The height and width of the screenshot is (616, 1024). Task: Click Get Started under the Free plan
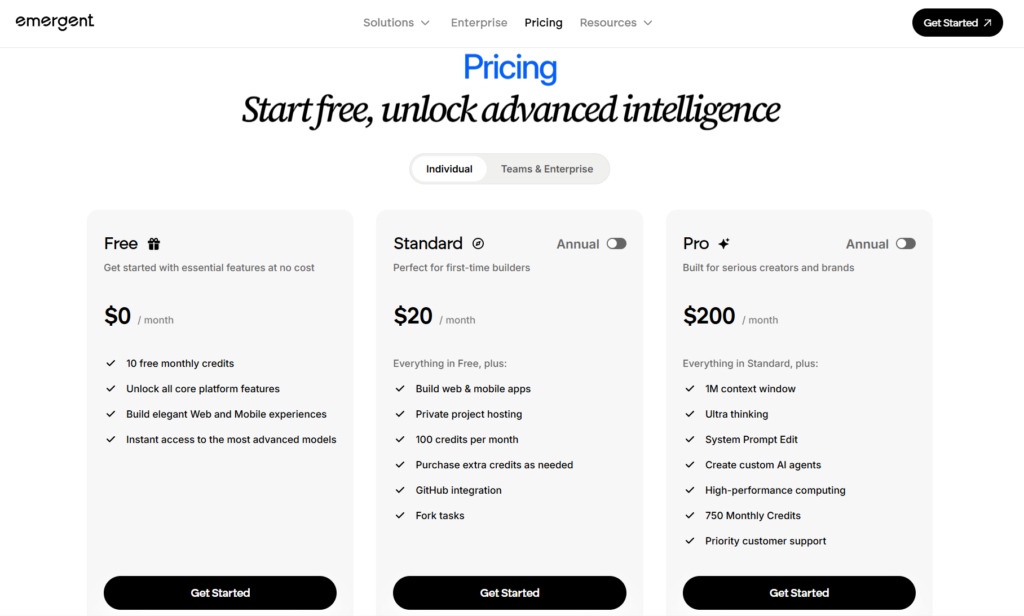click(x=219, y=592)
